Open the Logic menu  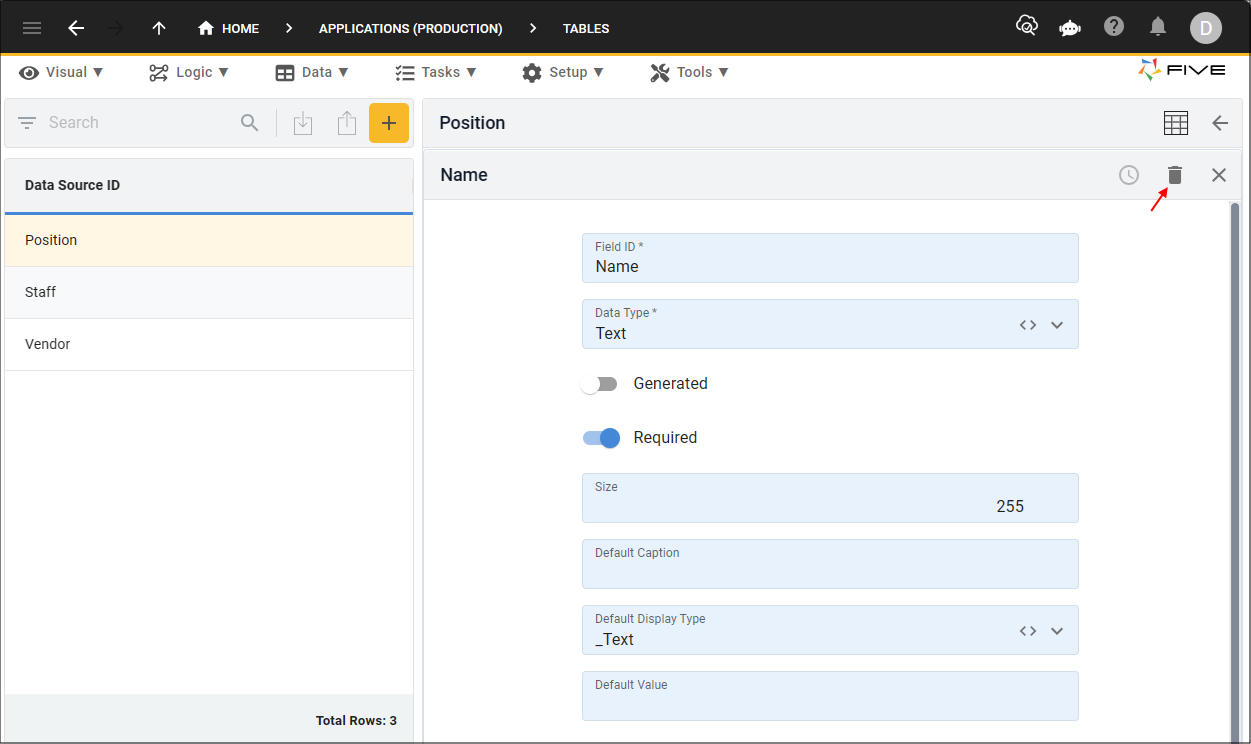tap(189, 72)
